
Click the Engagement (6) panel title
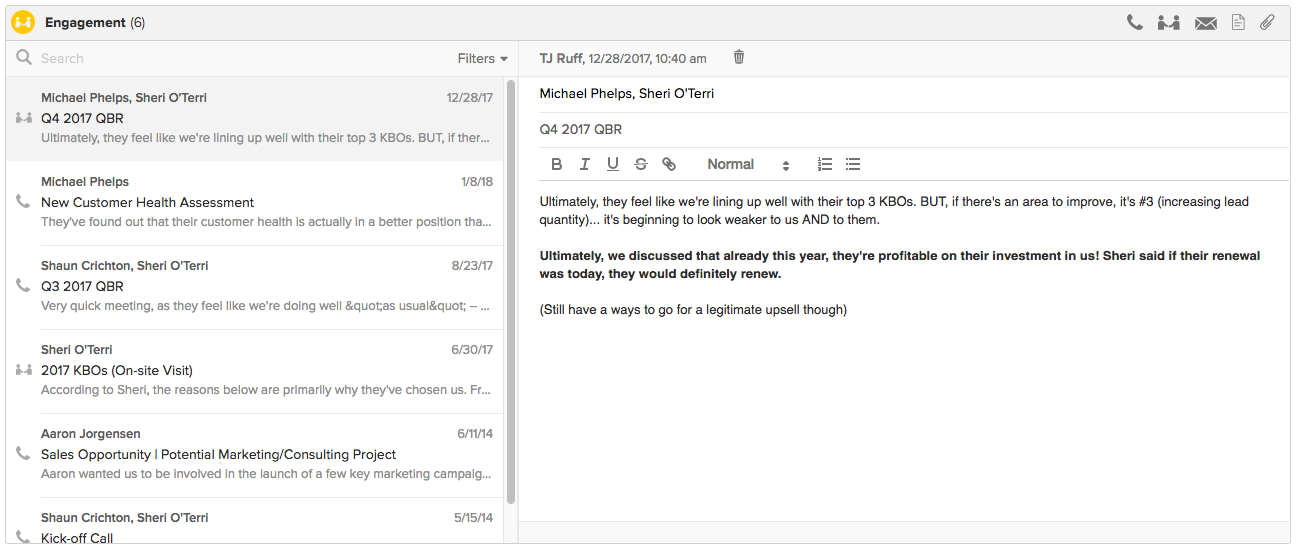click(95, 22)
